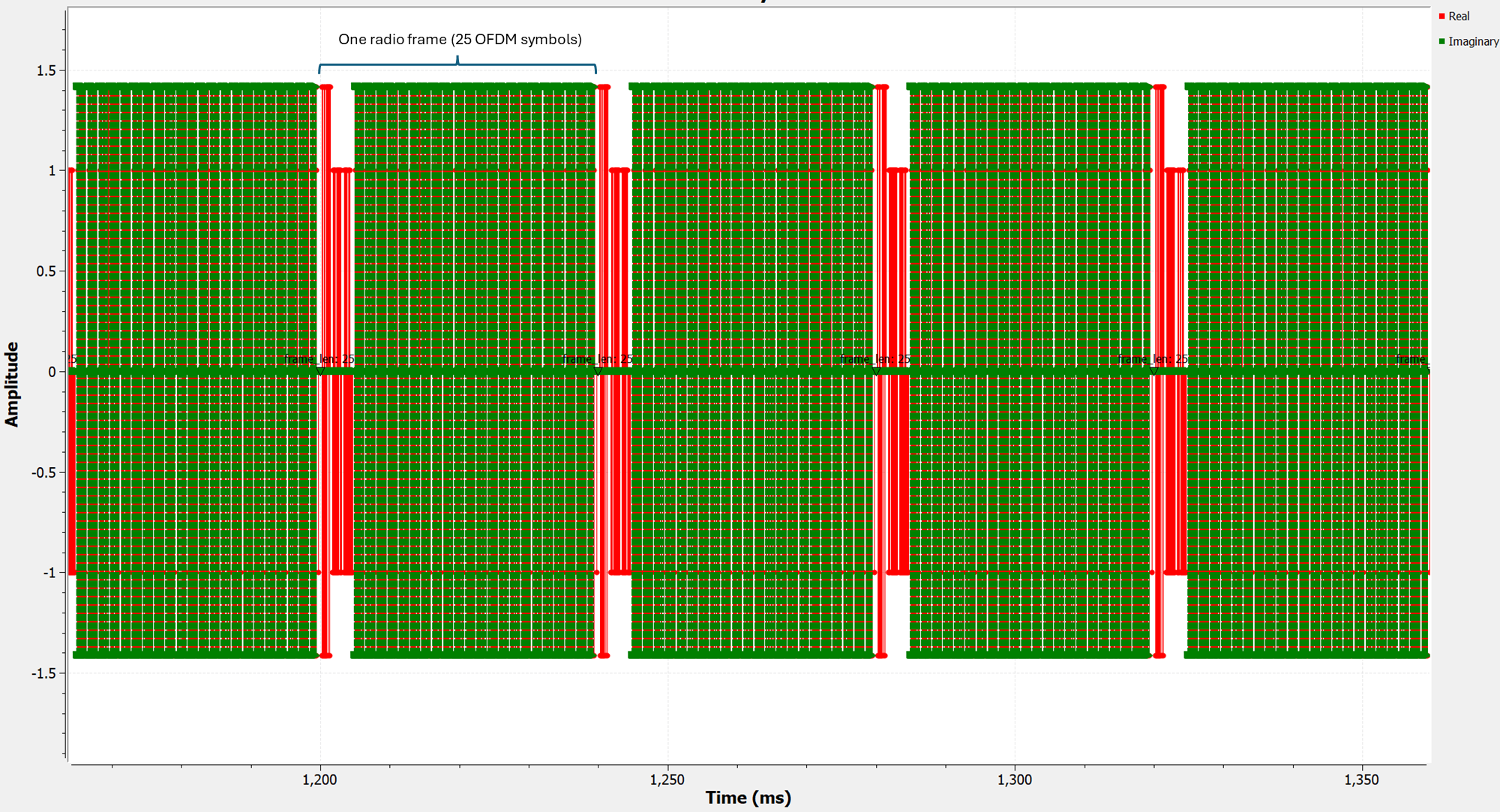
Task: Click the Amplitude axis title
Action: (x=12, y=384)
